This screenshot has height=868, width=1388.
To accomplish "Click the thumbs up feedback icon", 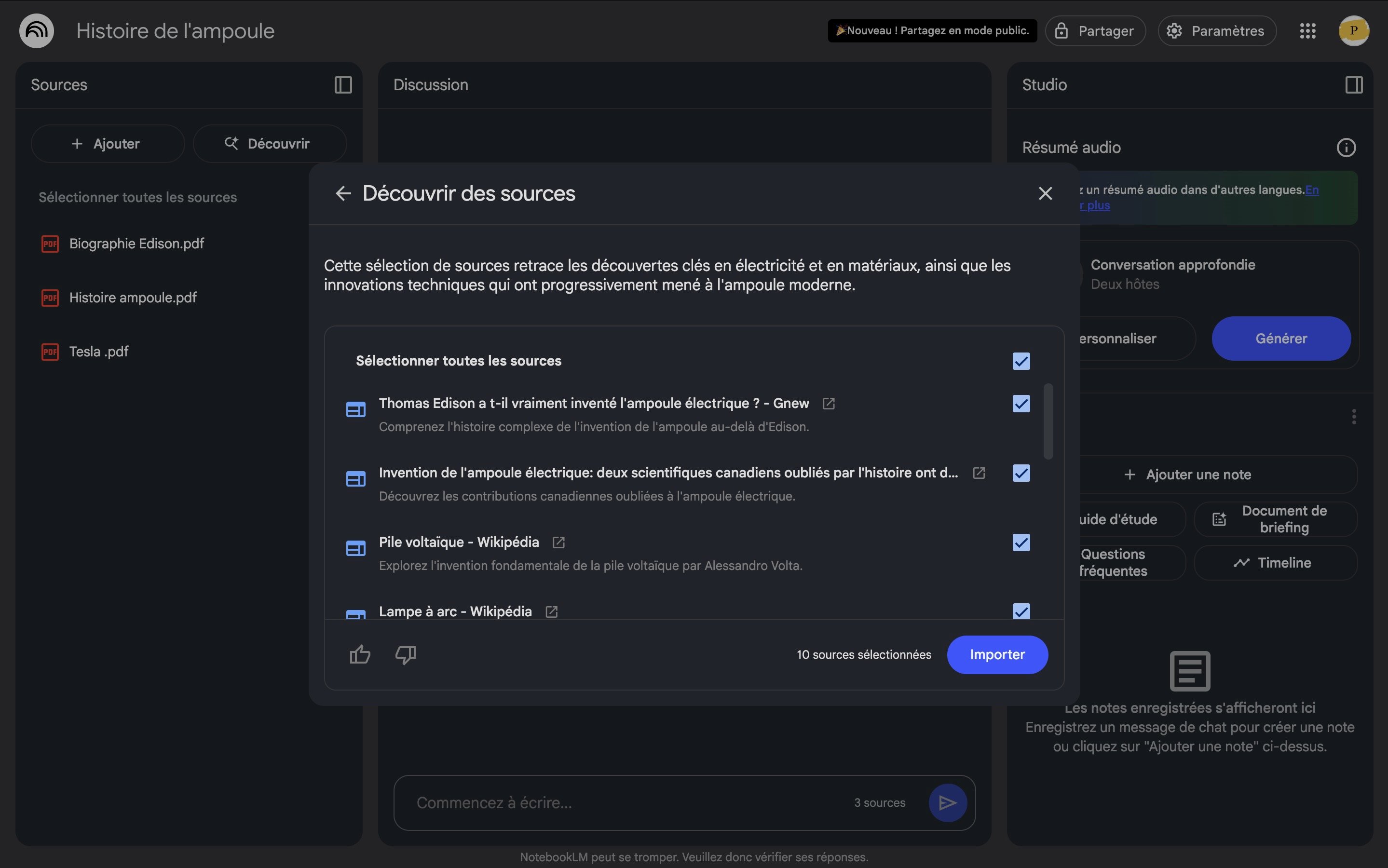I will [x=360, y=654].
